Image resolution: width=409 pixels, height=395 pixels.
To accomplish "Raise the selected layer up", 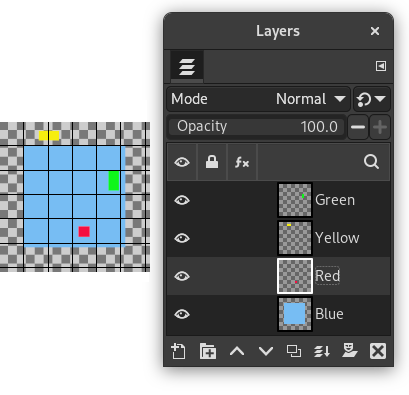I will pos(237,351).
